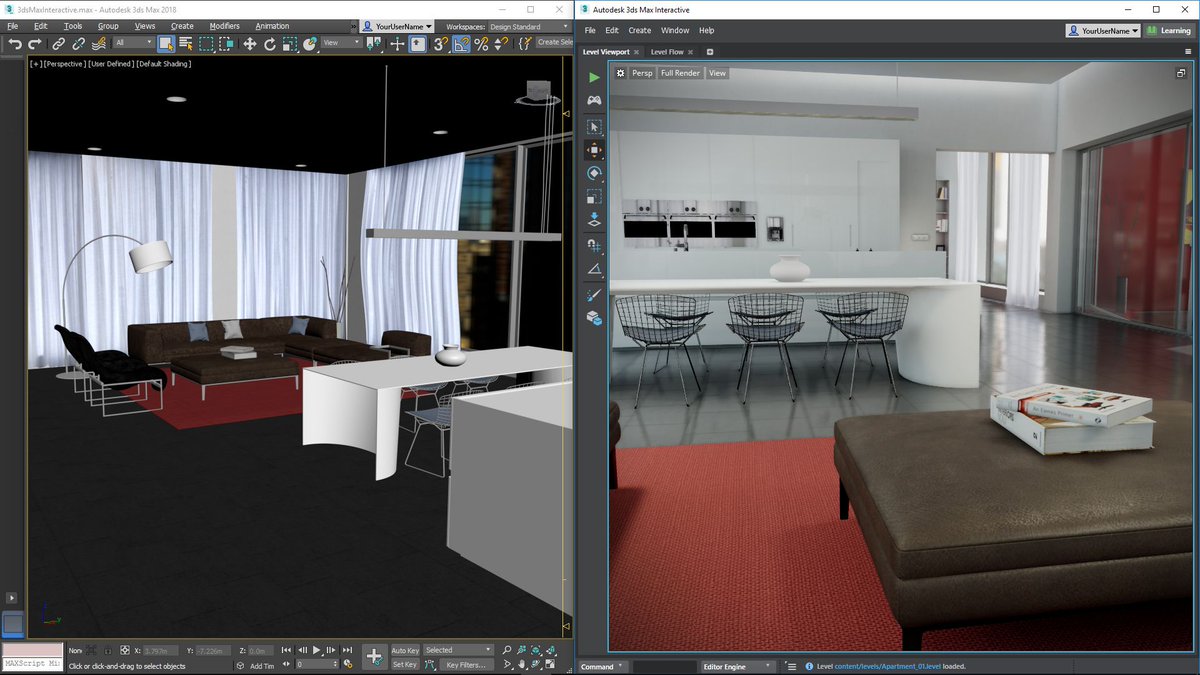
Task: Activate the Select and Rotate tool
Action: click(x=268, y=45)
